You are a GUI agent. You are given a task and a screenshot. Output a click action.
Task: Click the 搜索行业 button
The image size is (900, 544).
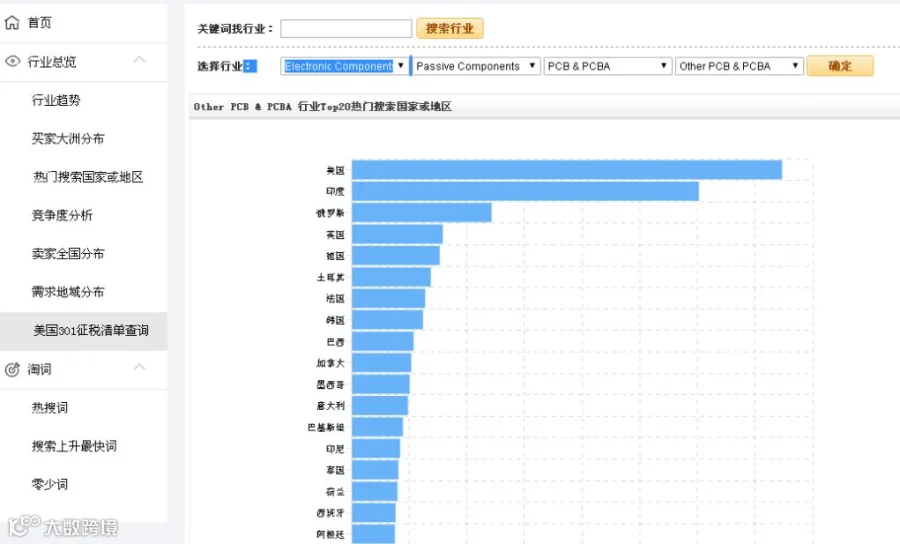[x=449, y=28]
